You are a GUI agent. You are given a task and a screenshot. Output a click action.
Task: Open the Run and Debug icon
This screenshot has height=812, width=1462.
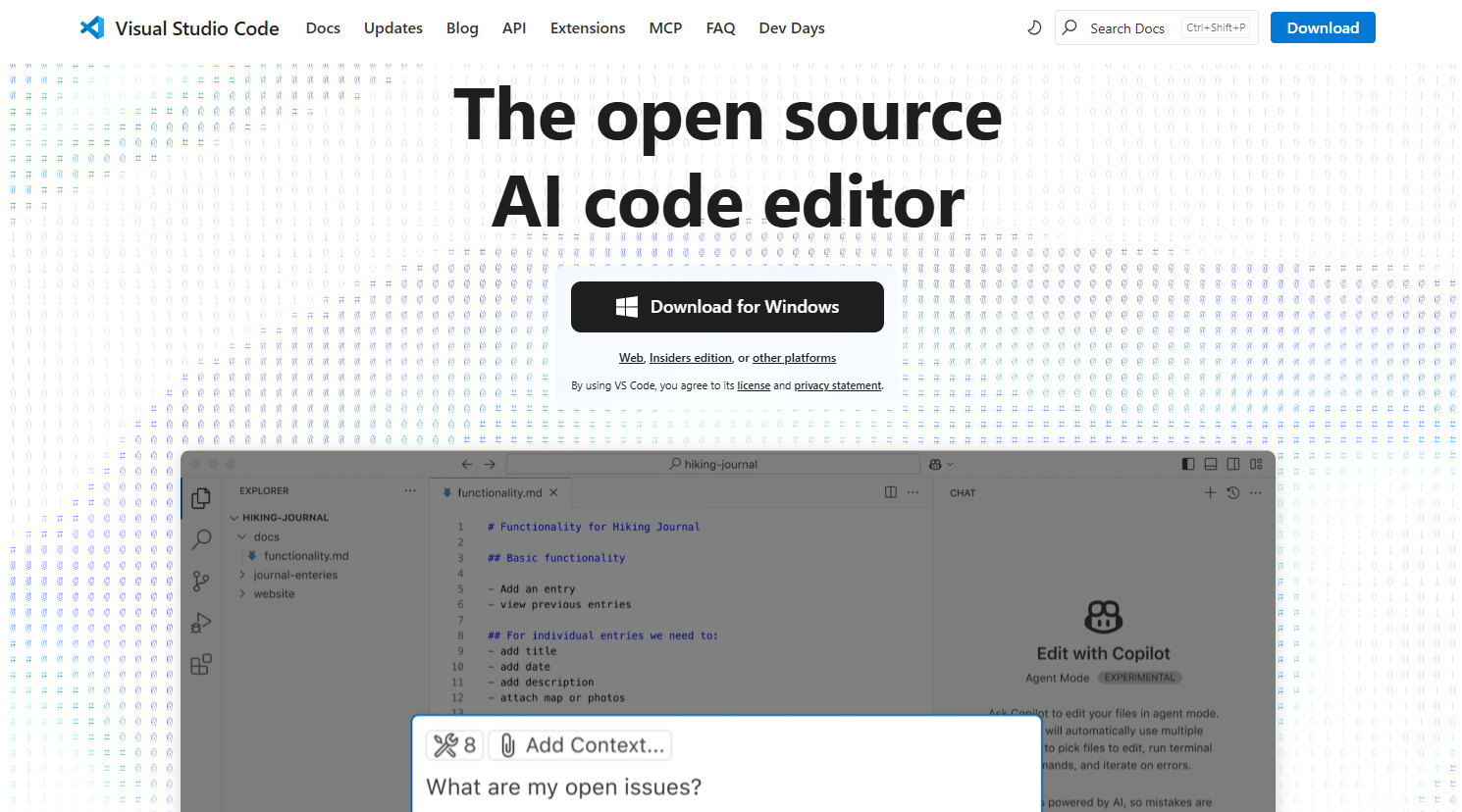pyautogui.click(x=201, y=624)
